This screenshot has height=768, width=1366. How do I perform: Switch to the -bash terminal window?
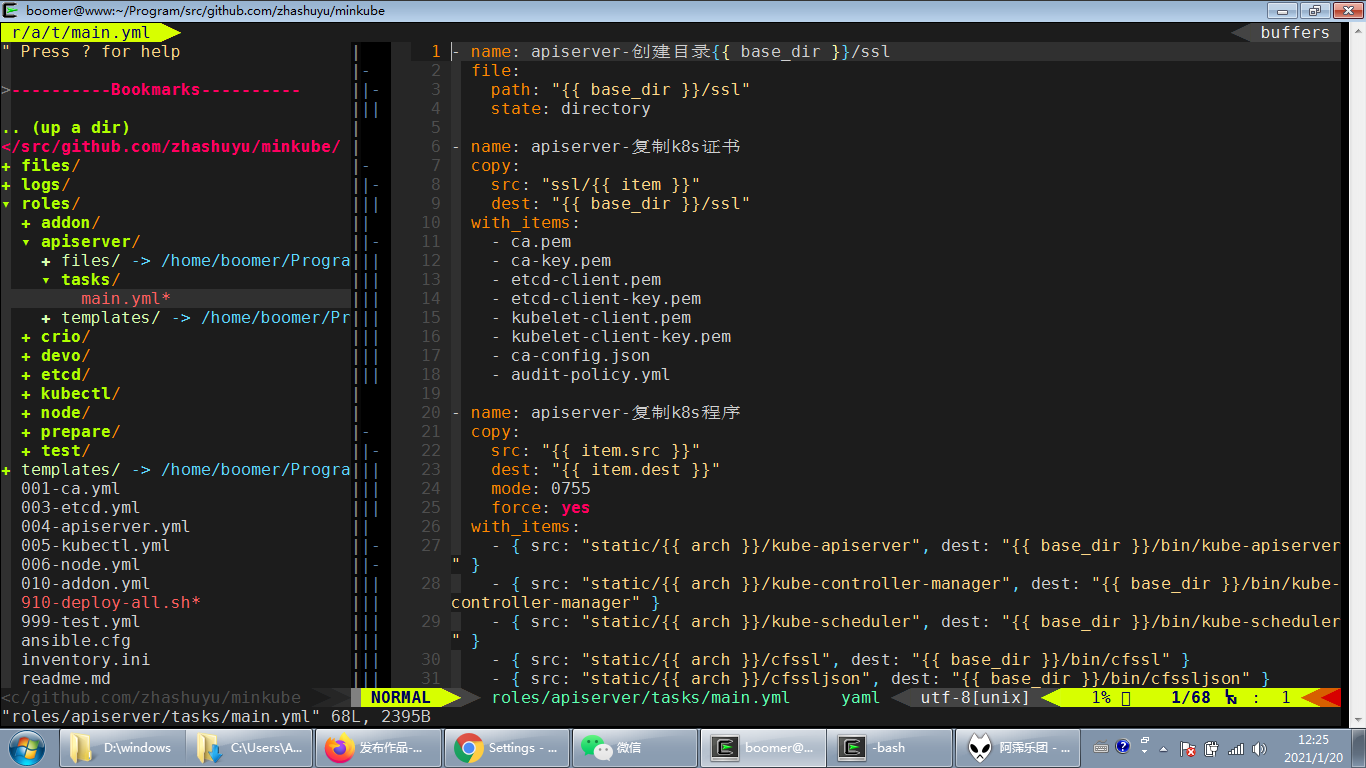tap(888, 747)
